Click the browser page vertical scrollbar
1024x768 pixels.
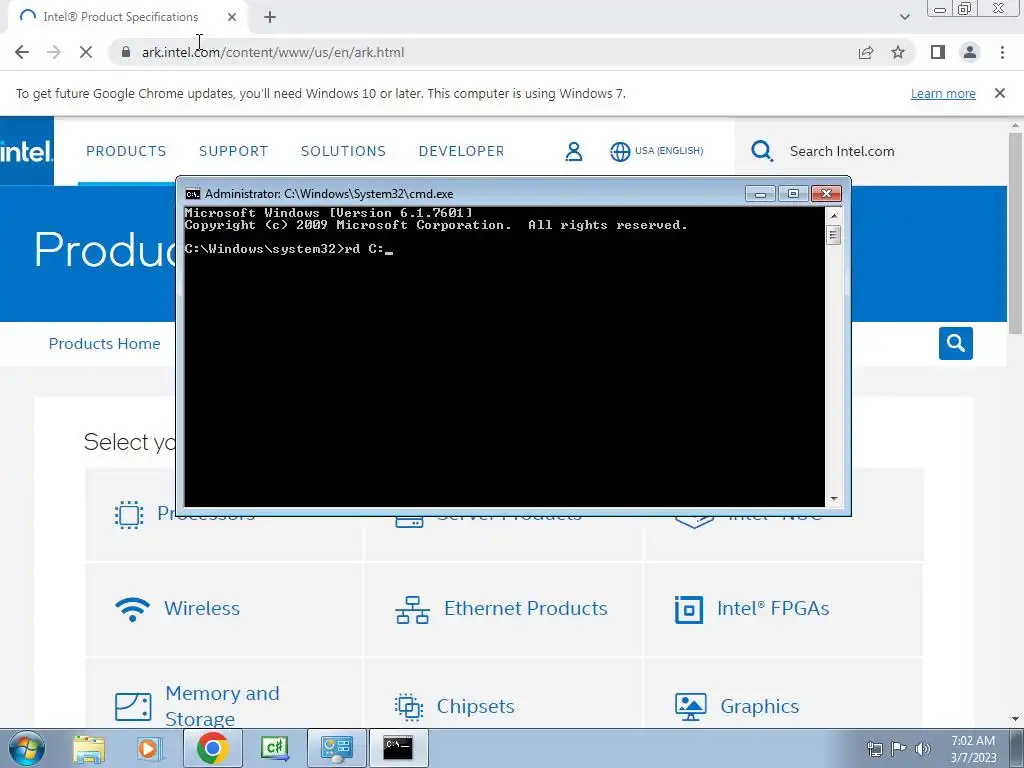click(1015, 234)
